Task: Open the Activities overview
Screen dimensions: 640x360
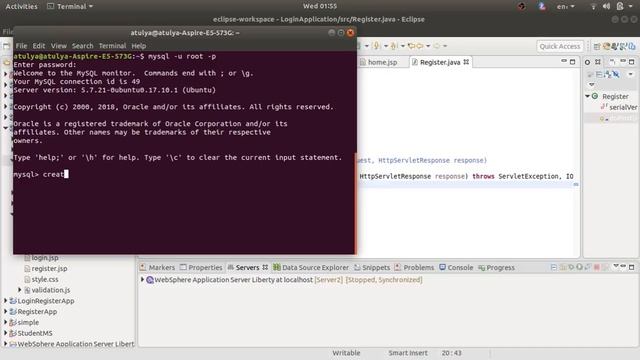Action: pyautogui.click(x=21, y=7)
